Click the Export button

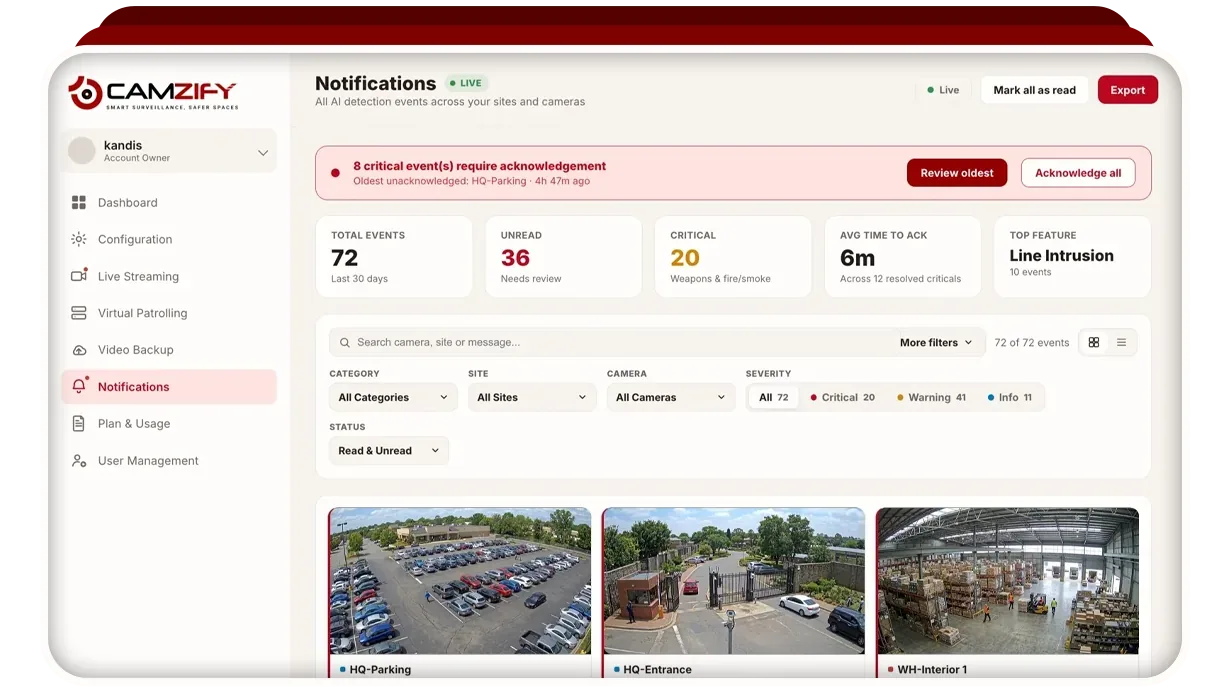tap(1128, 90)
